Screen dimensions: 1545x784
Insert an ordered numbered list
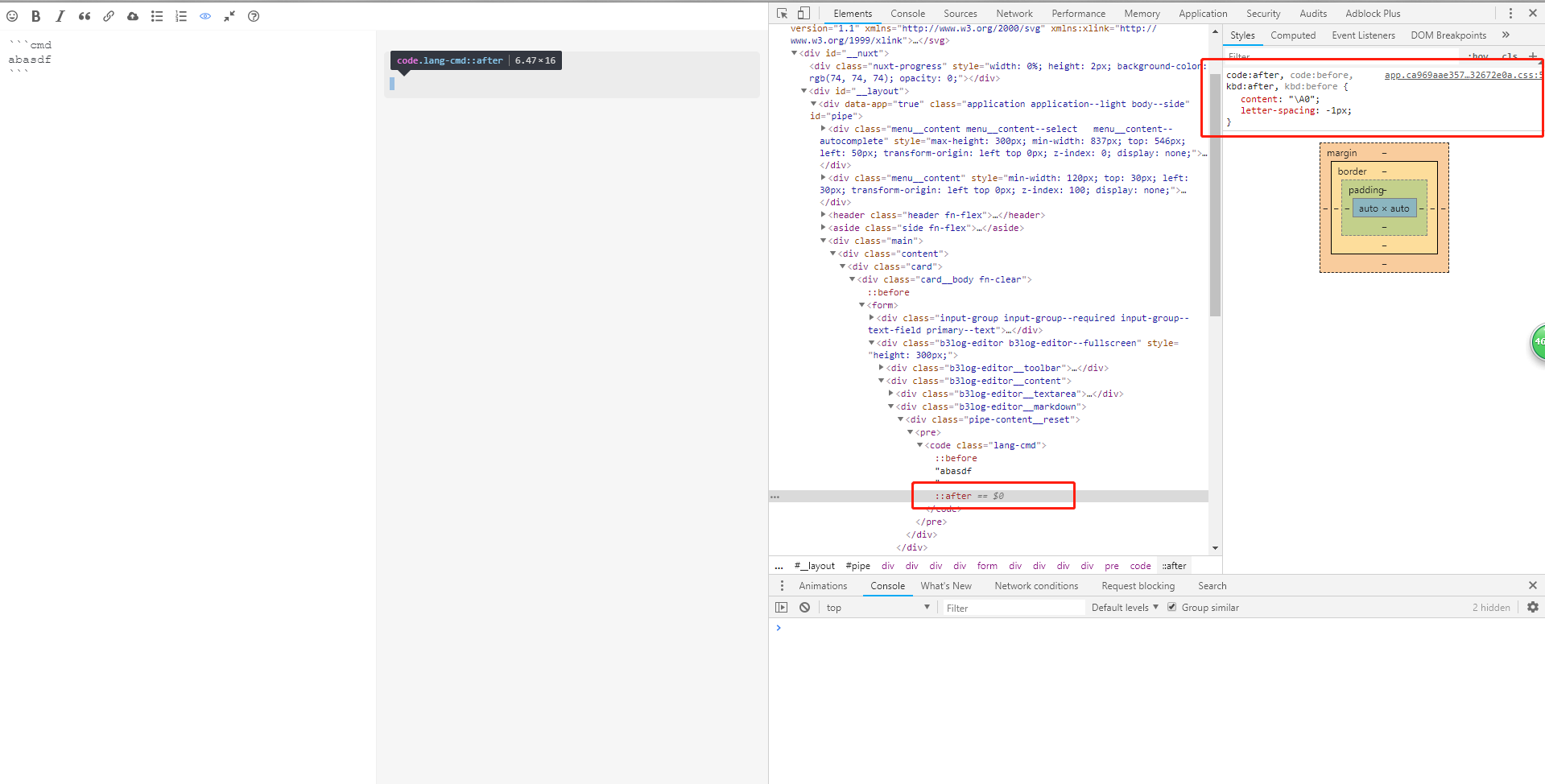[x=181, y=16]
